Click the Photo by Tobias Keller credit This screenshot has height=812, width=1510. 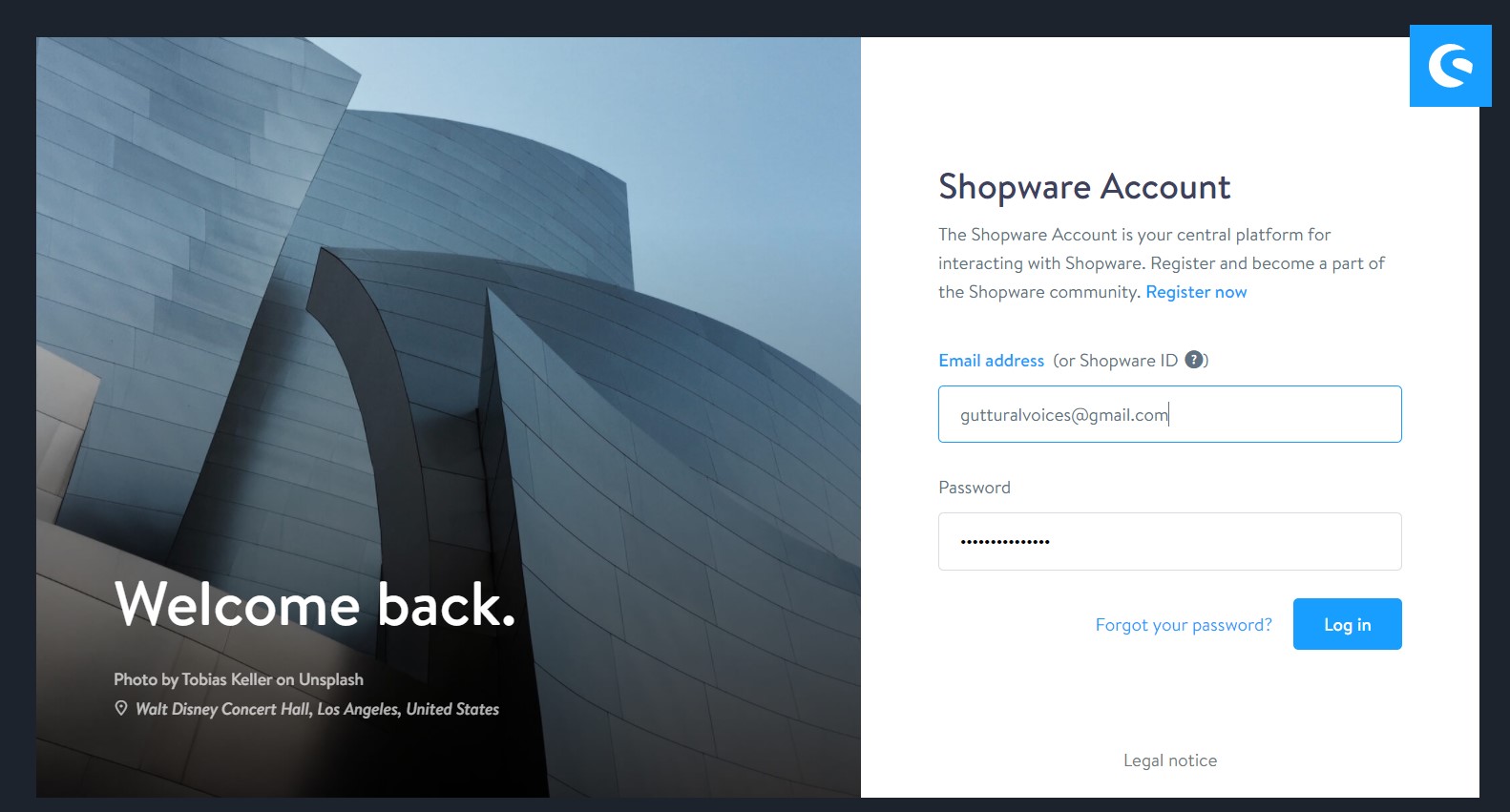(239, 679)
